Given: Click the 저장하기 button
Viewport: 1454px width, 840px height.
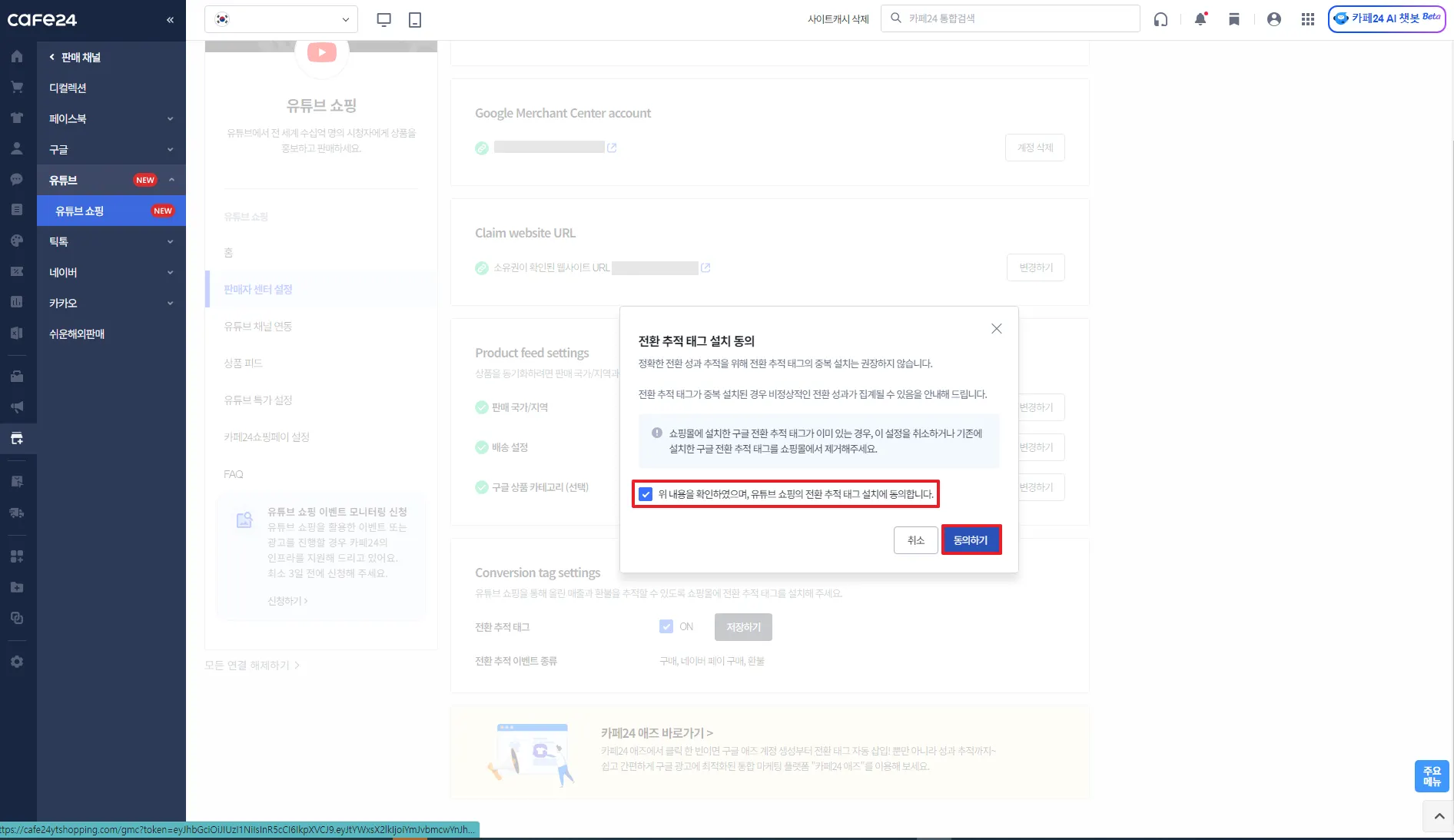Looking at the screenshot, I should click(x=743, y=626).
